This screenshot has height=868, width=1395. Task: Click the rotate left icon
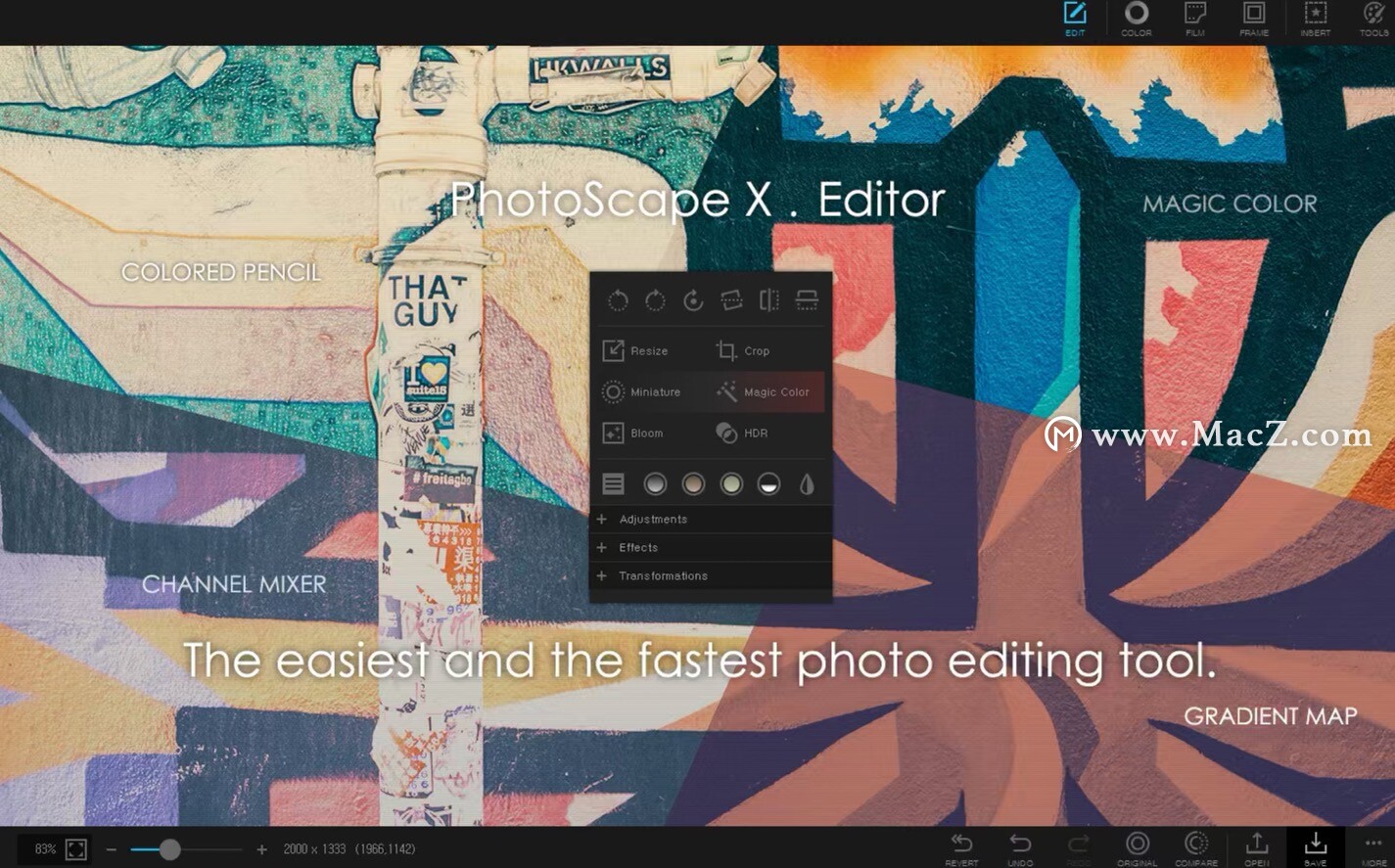pyautogui.click(x=617, y=300)
